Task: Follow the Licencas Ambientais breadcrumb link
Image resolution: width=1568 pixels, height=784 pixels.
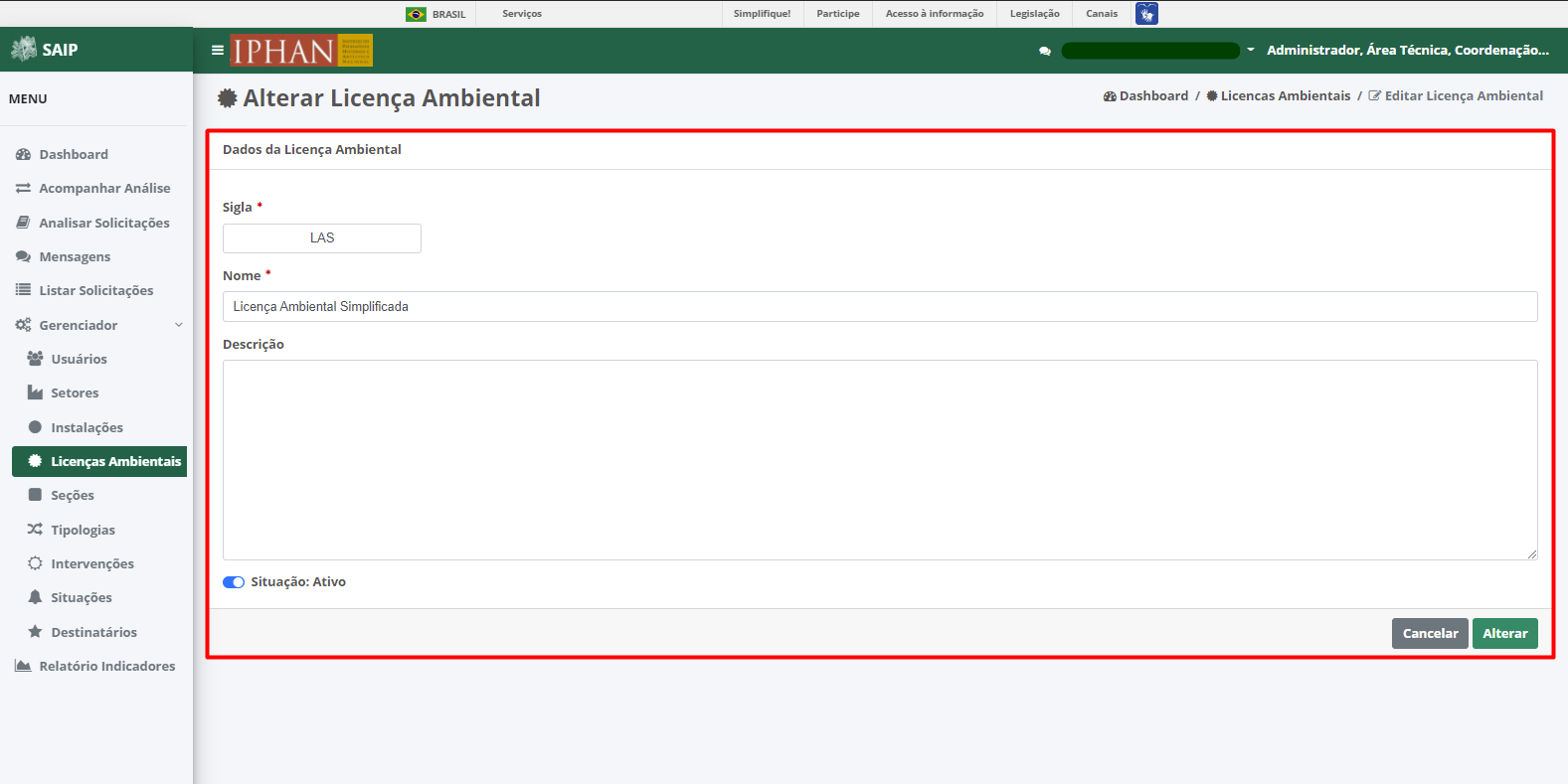Action: 1286,96
